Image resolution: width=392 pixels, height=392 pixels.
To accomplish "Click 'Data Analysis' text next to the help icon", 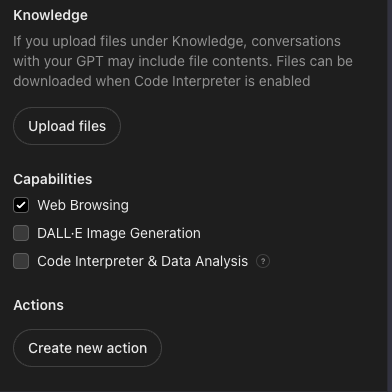I will 204,262.
